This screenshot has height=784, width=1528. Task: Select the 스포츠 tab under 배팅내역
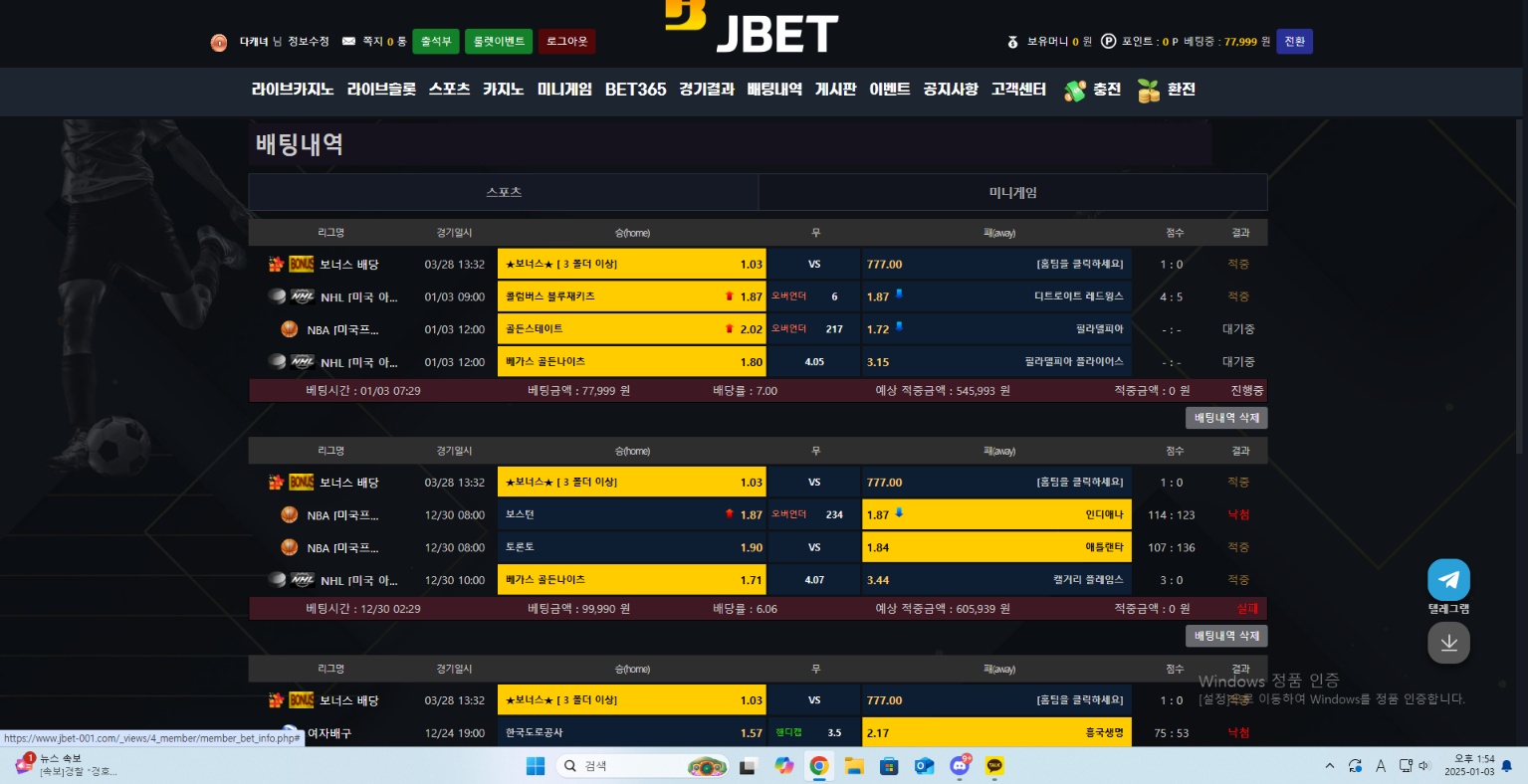point(504,193)
